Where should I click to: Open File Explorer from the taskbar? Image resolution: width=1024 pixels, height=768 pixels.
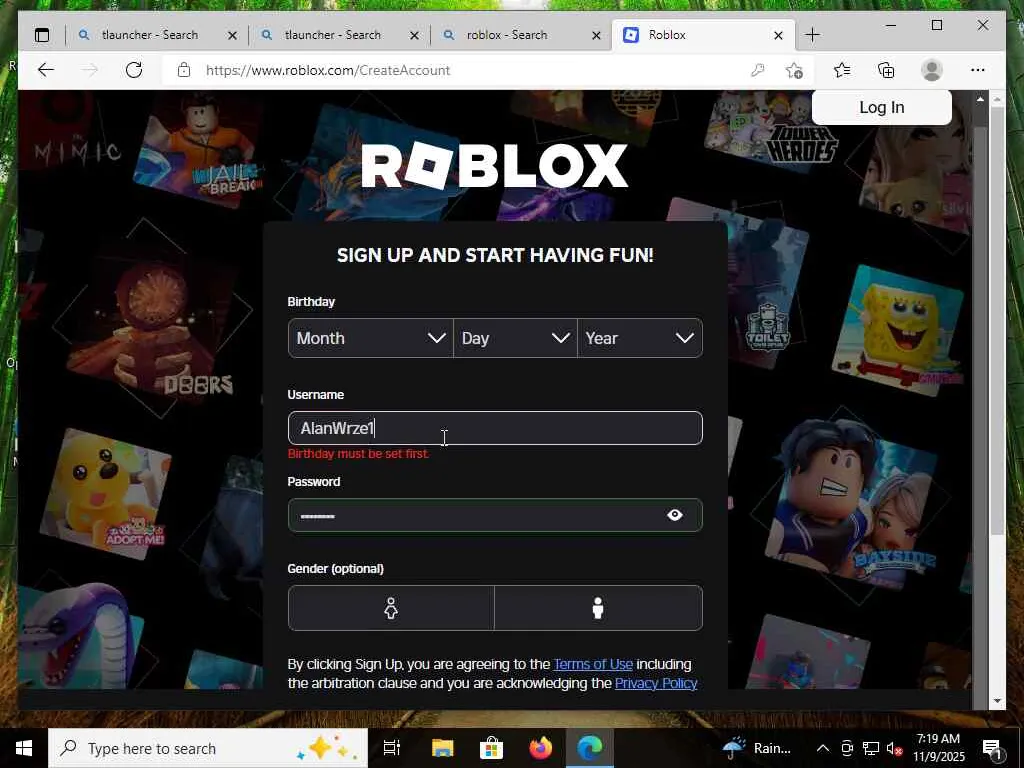pyautogui.click(x=442, y=748)
